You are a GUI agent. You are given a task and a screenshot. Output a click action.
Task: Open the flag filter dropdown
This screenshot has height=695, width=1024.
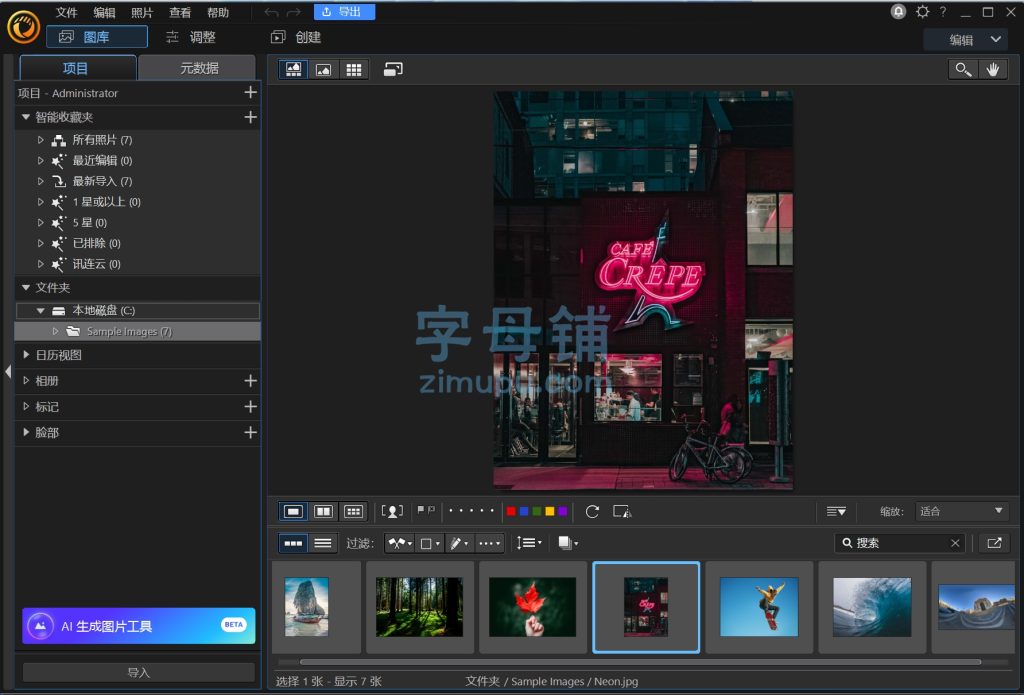click(400, 543)
